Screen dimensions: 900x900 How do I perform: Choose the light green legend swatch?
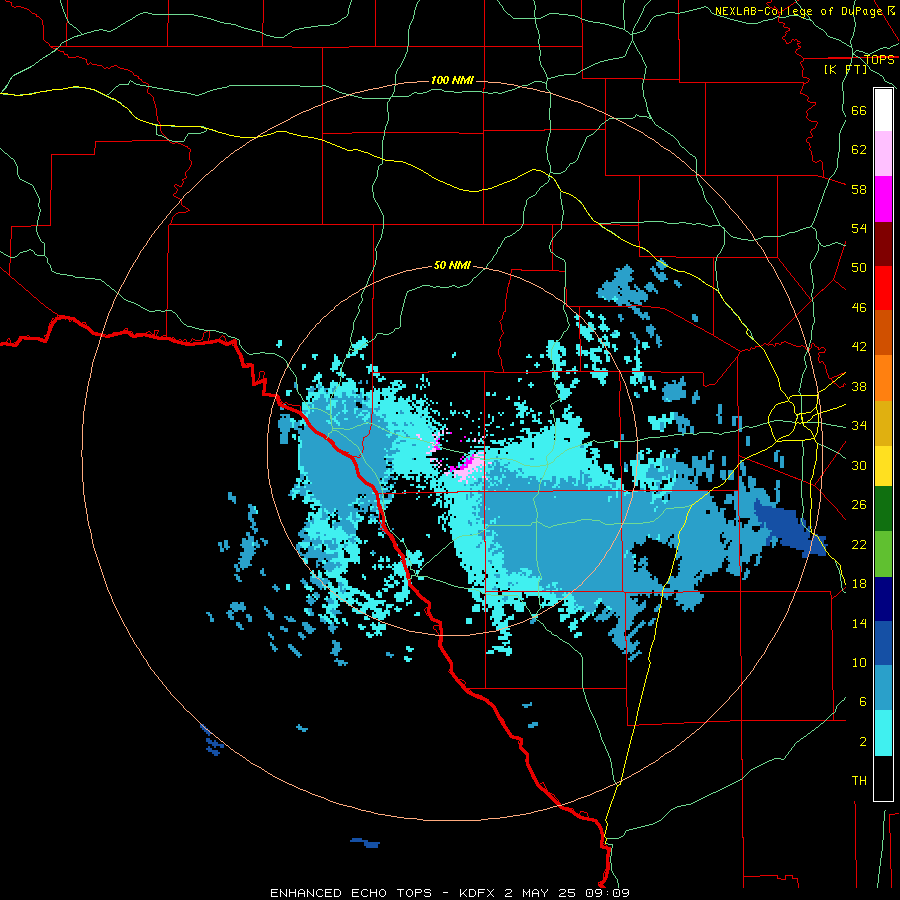(x=883, y=554)
